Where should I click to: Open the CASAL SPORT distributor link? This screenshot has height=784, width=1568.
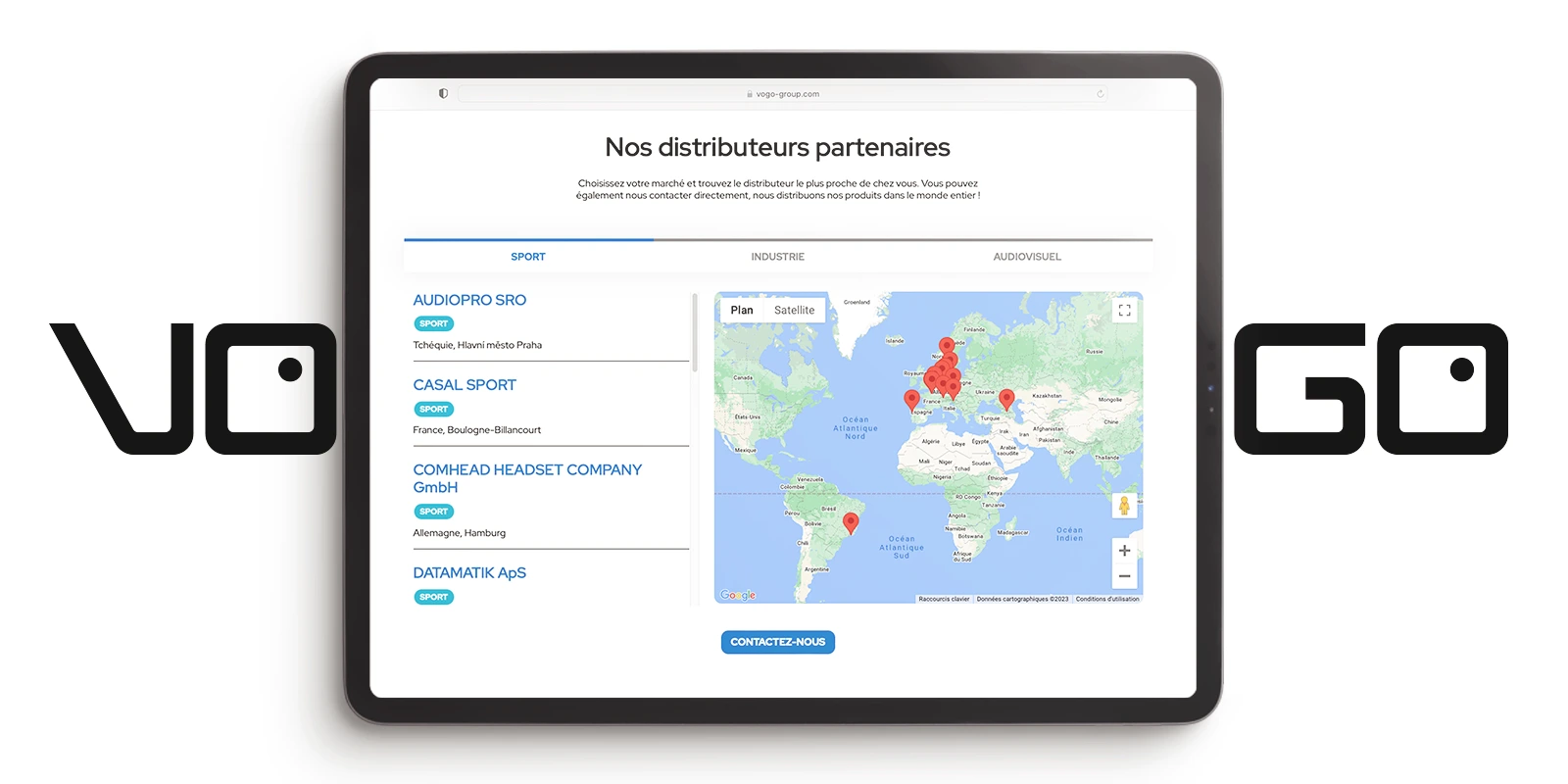(x=465, y=385)
